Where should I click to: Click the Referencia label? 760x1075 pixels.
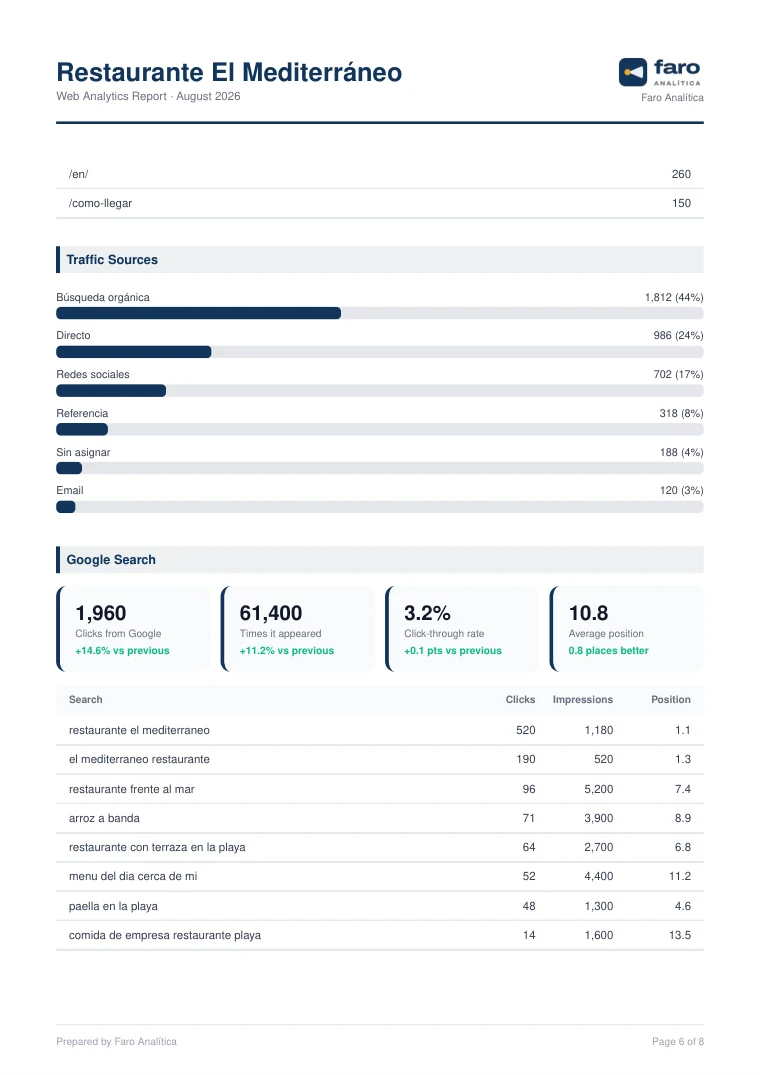[82, 413]
